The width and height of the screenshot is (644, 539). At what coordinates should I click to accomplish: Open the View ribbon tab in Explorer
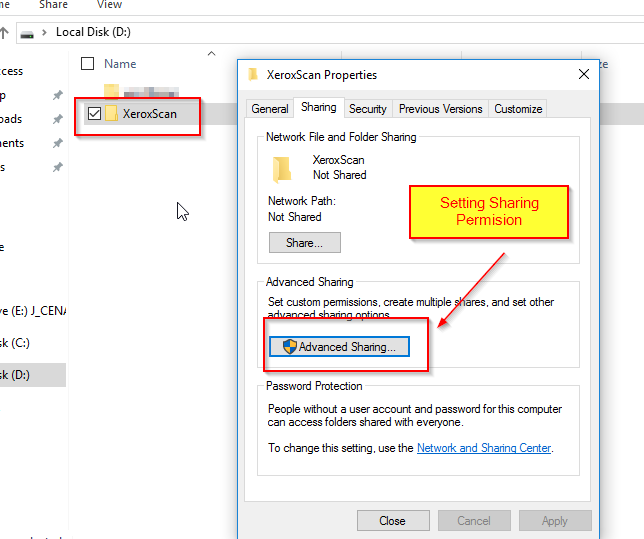[109, 5]
